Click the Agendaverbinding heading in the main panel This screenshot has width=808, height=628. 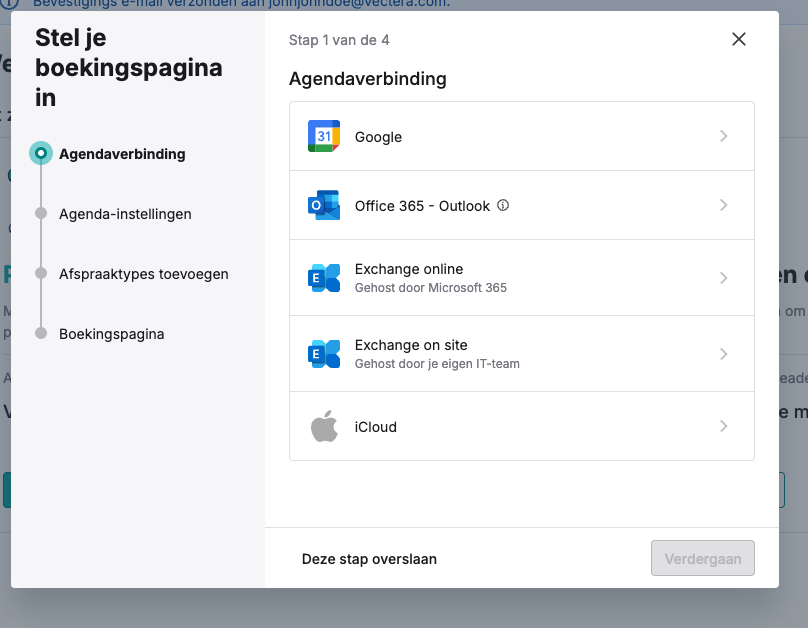(367, 79)
